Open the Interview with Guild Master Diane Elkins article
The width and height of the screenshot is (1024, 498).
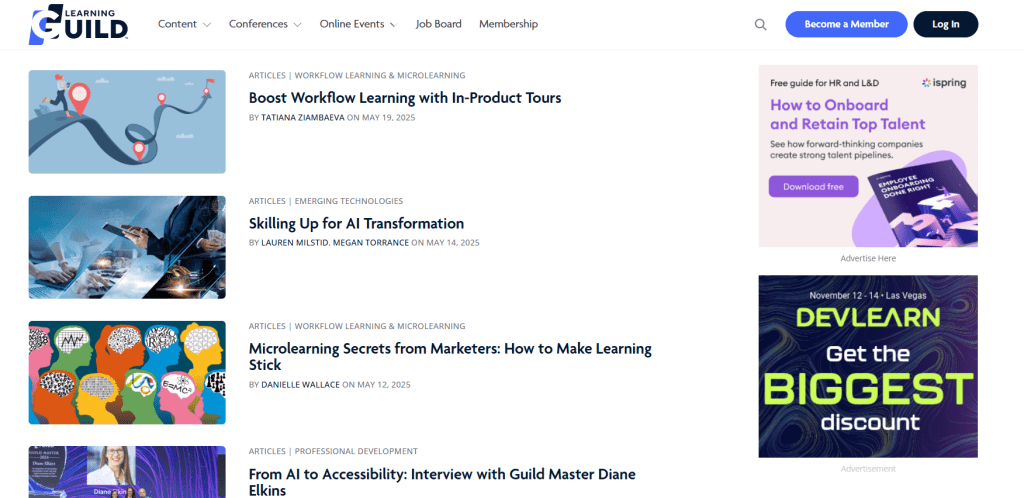tap(442, 482)
